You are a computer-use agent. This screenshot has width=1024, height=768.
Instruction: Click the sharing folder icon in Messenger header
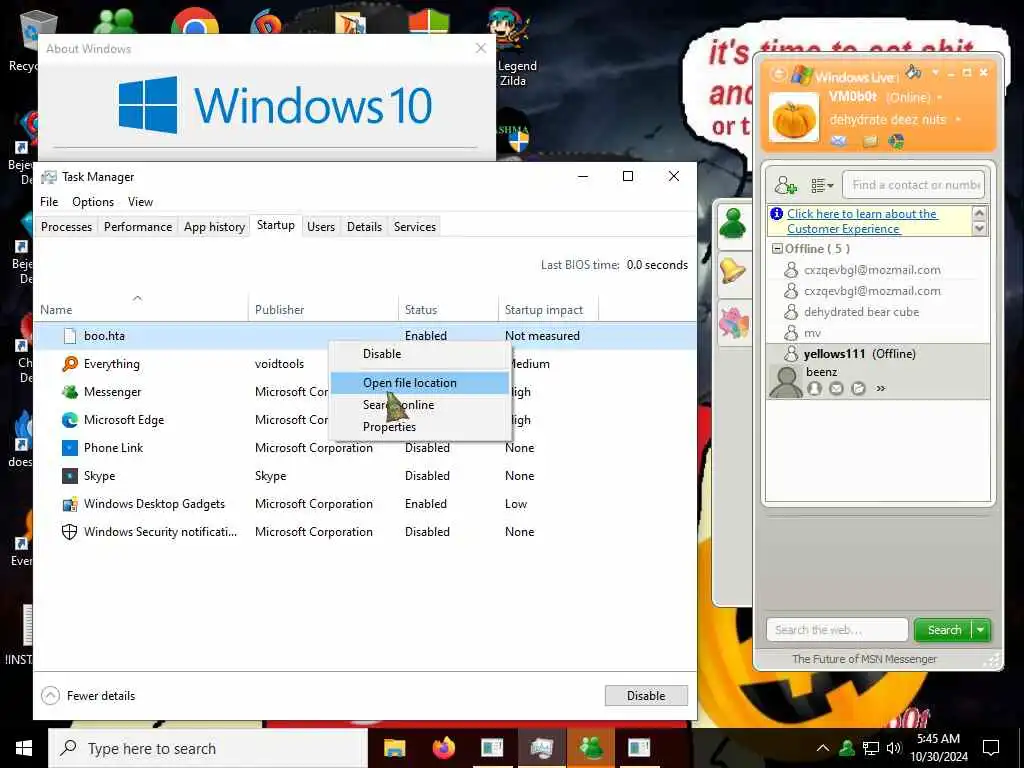click(x=870, y=140)
